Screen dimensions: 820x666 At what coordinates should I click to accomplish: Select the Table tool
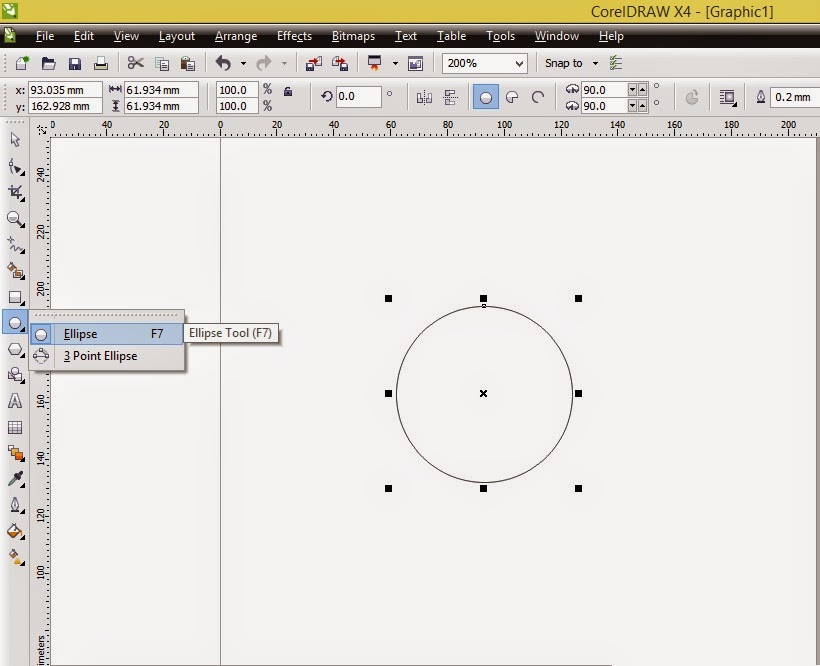(x=15, y=427)
